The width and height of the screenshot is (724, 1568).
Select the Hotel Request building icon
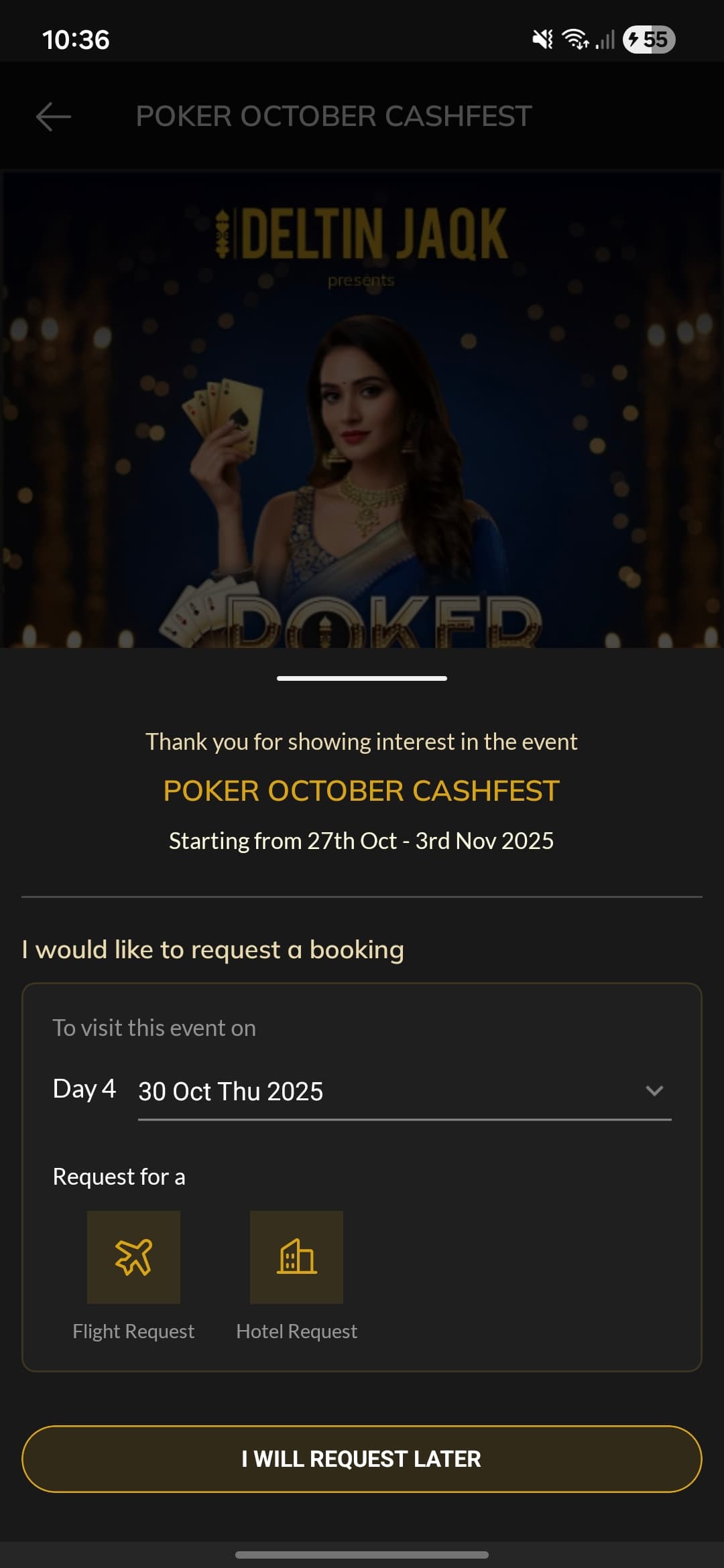click(x=296, y=1256)
